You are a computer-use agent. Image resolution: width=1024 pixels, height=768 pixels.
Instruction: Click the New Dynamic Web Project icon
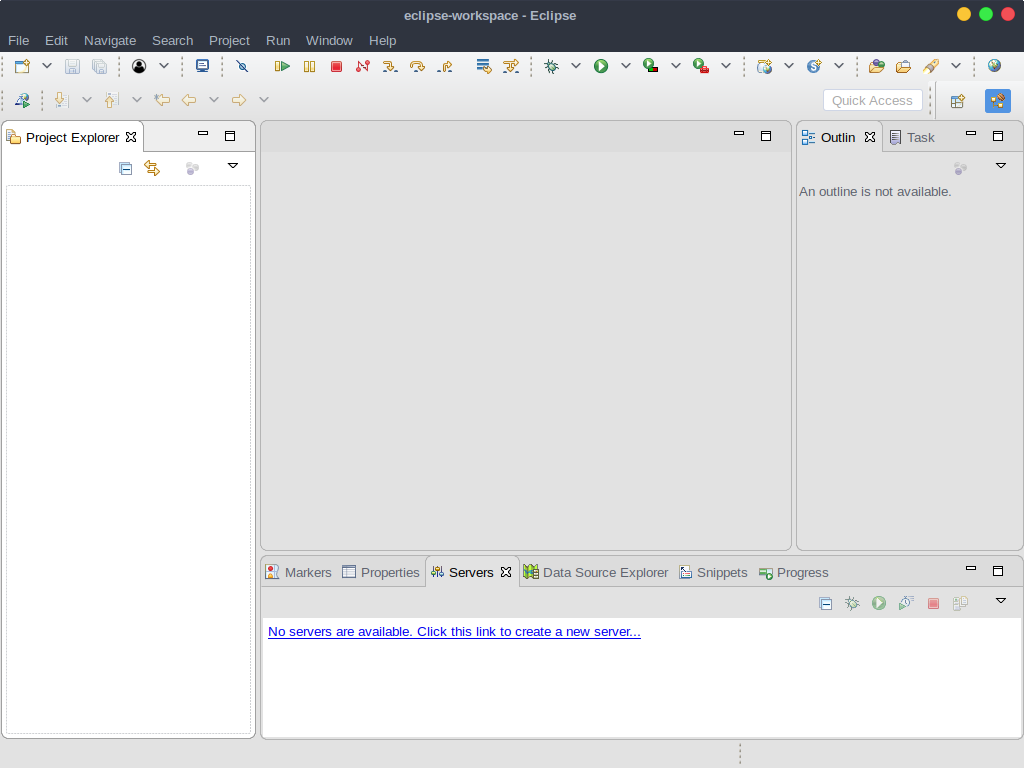pos(764,66)
